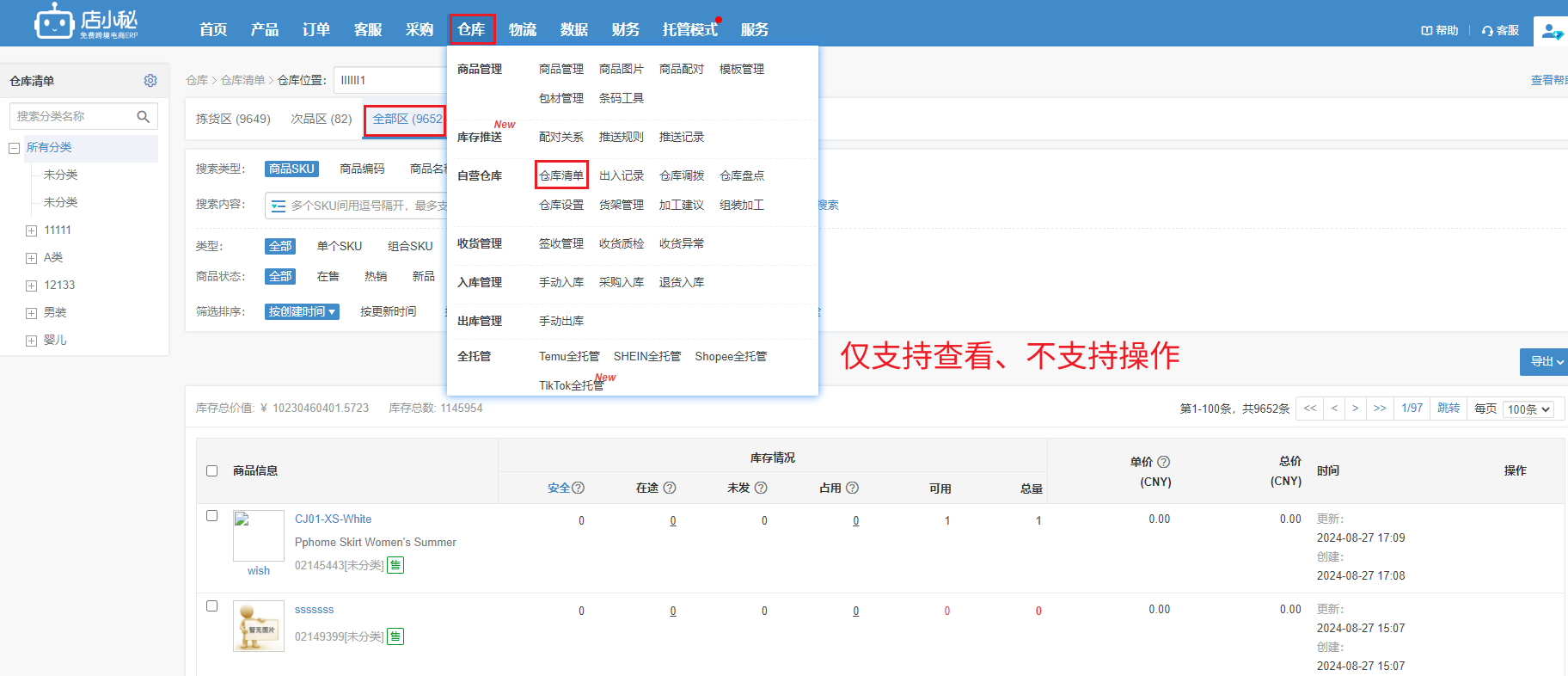Click the 帮助 book icon in header
Screen dimensions: 1568x676
1426,30
